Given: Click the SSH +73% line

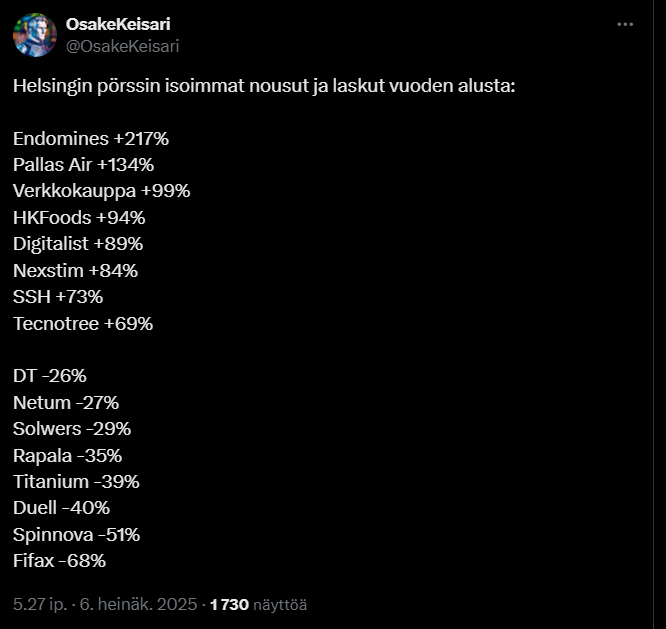Looking at the screenshot, I should pyautogui.click(x=58, y=297).
